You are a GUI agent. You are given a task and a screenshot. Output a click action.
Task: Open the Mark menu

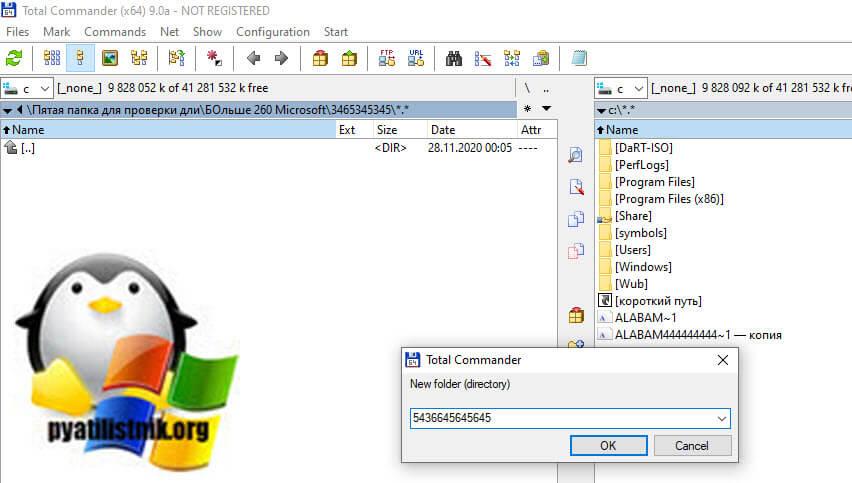(x=57, y=32)
